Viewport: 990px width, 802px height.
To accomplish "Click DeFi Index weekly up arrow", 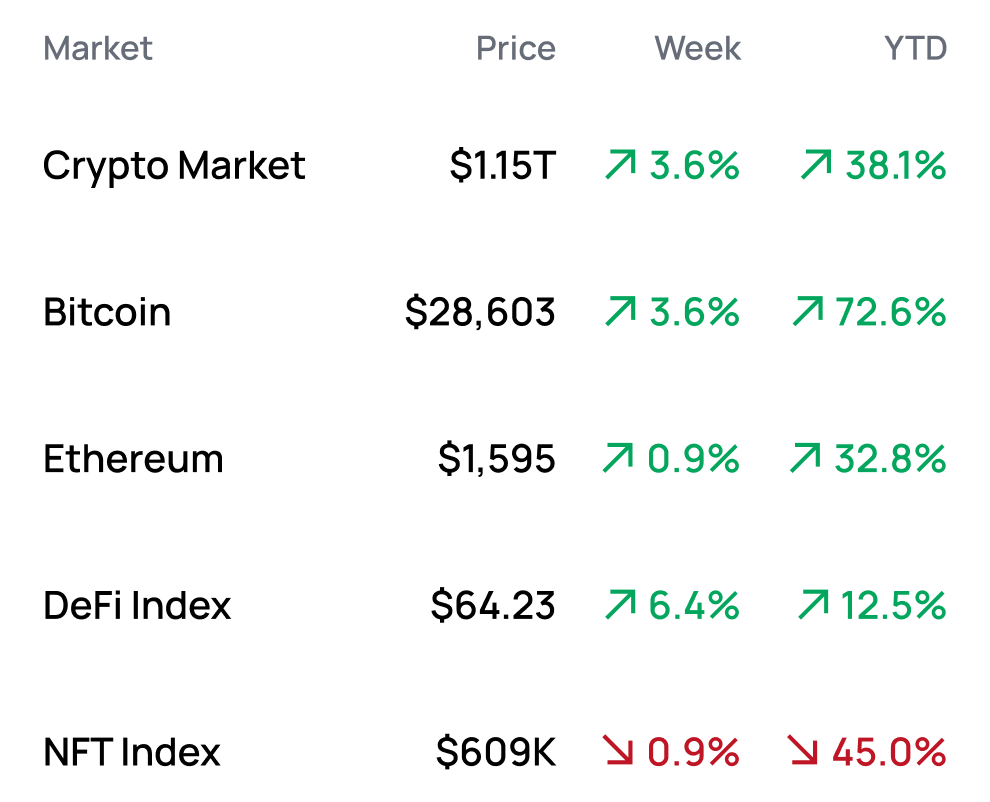I will click(621, 605).
